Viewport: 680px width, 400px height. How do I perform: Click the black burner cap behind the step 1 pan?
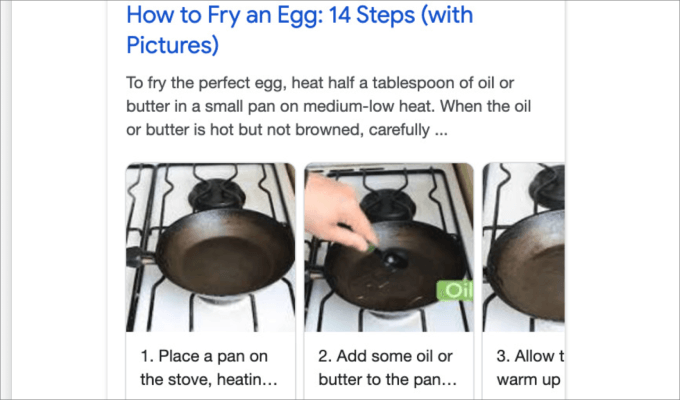coord(217,194)
